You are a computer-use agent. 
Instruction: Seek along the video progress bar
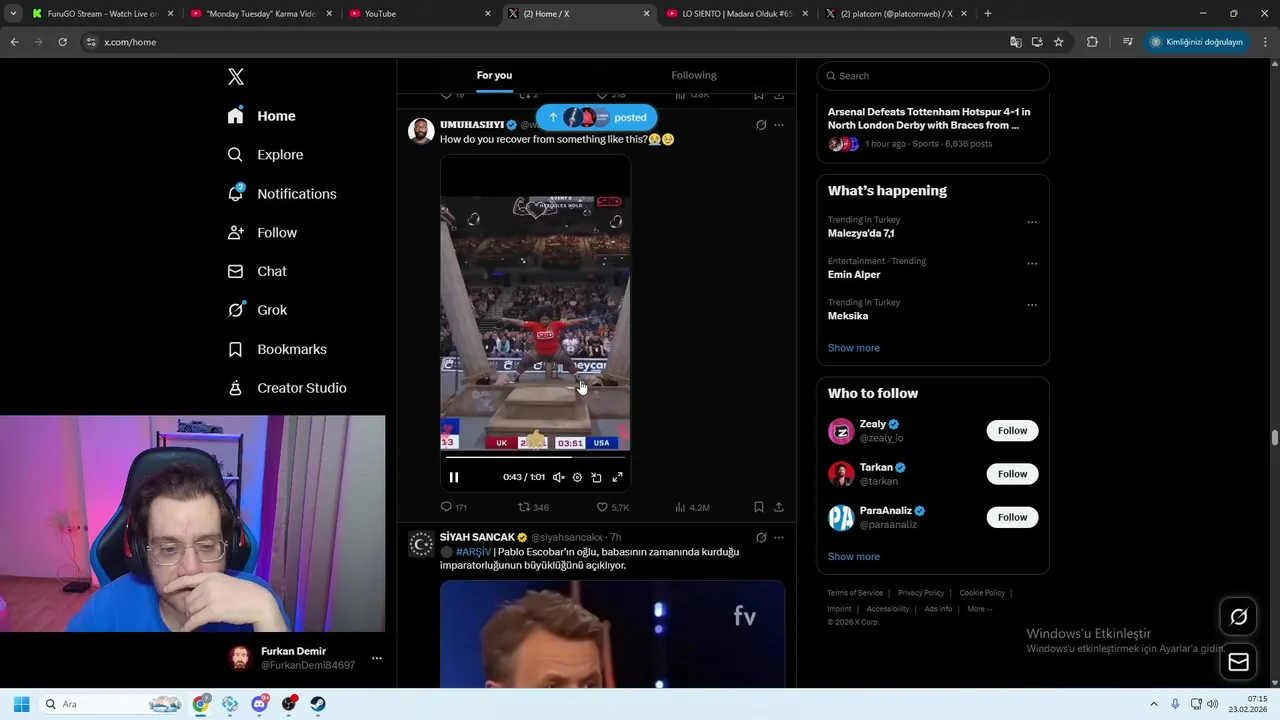coord(535,457)
